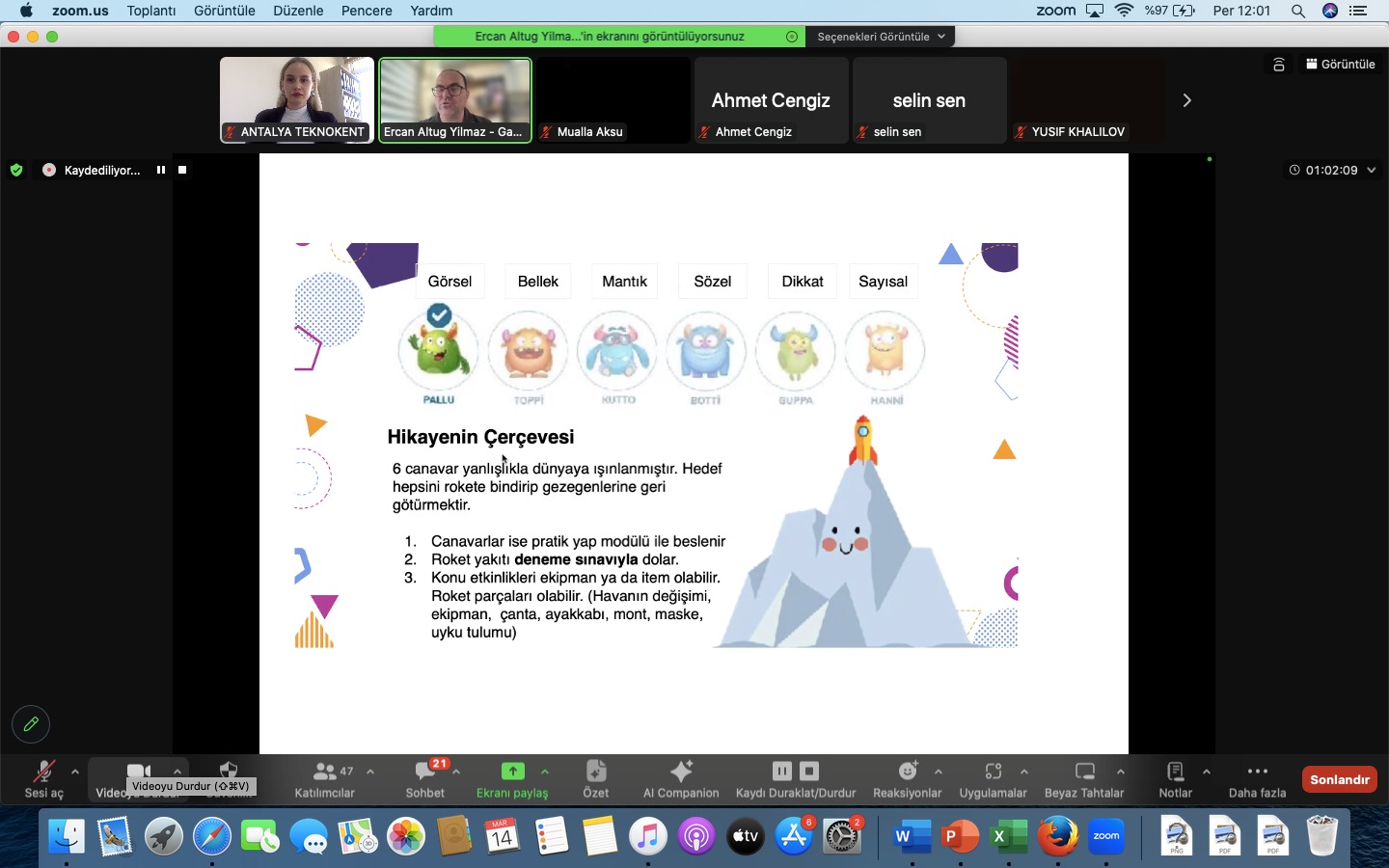Viewport: 1389px width, 868px height.
Task: Open the Notlar notes tool
Action: [1175, 778]
